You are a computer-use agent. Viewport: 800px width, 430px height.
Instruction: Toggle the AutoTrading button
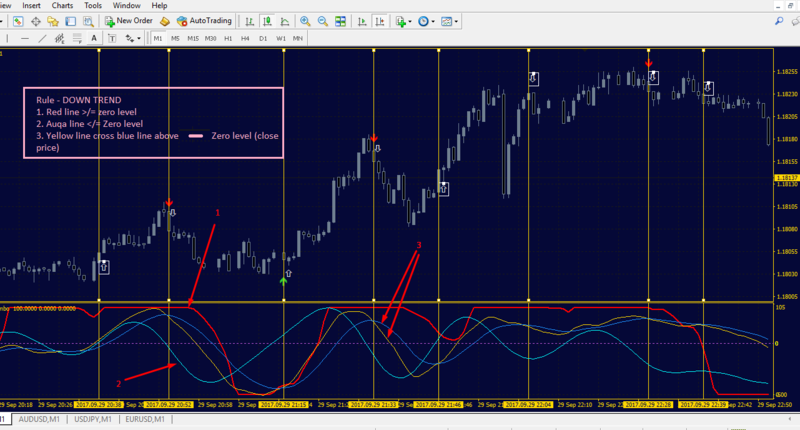204,21
